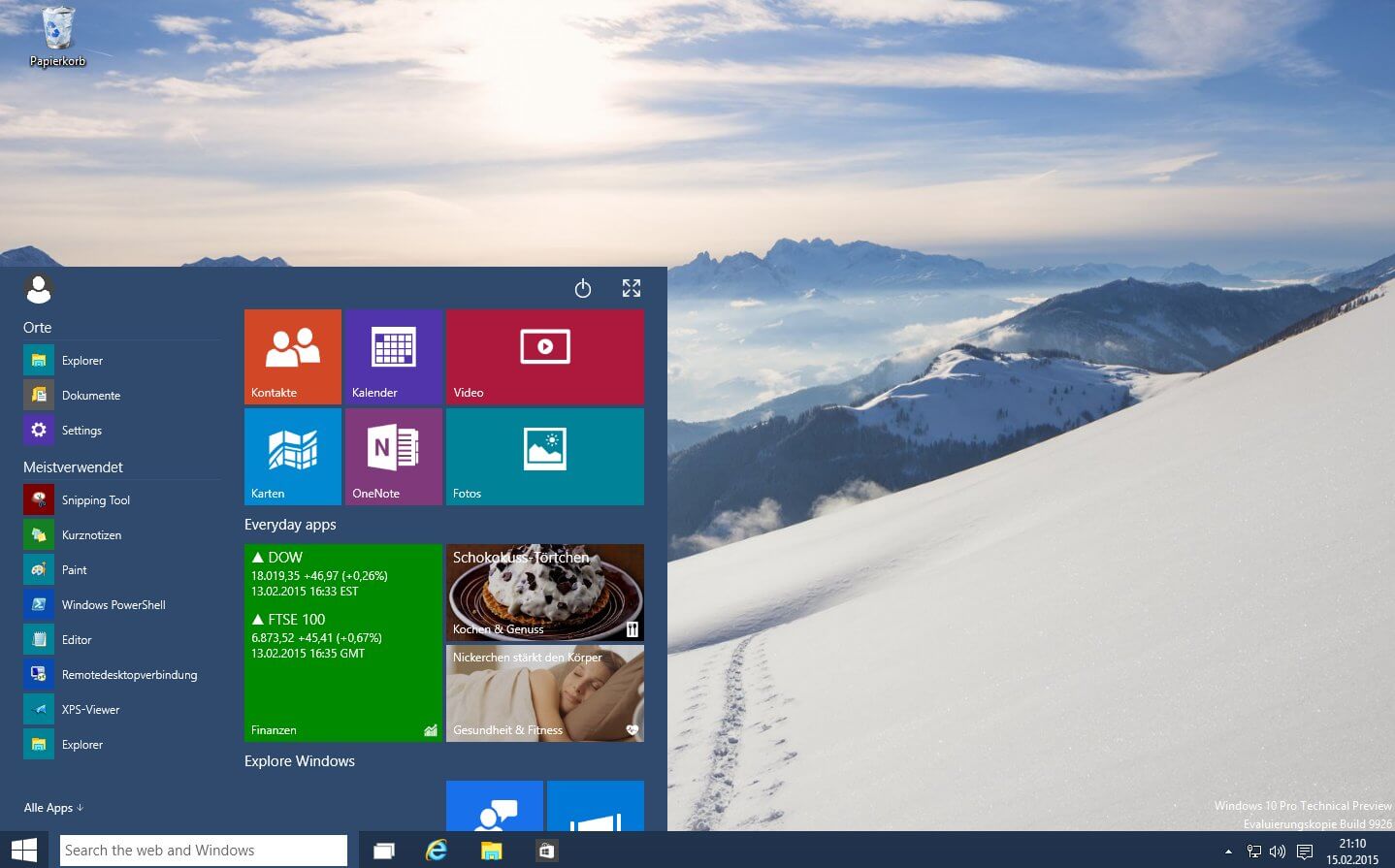Open the Store icon on taskbar
The height and width of the screenshot is (868, 1395).
click(546, 851)
